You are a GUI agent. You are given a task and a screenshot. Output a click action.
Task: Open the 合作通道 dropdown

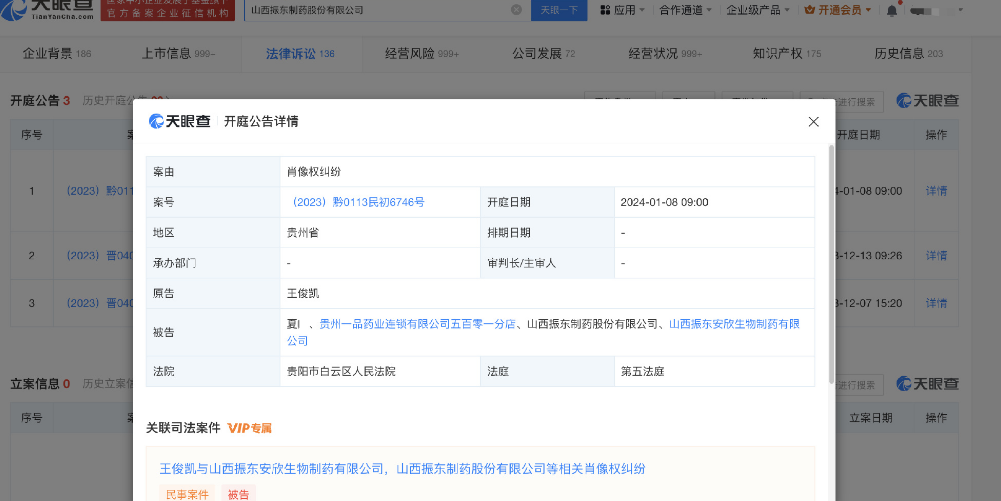[x=684, y=10]
